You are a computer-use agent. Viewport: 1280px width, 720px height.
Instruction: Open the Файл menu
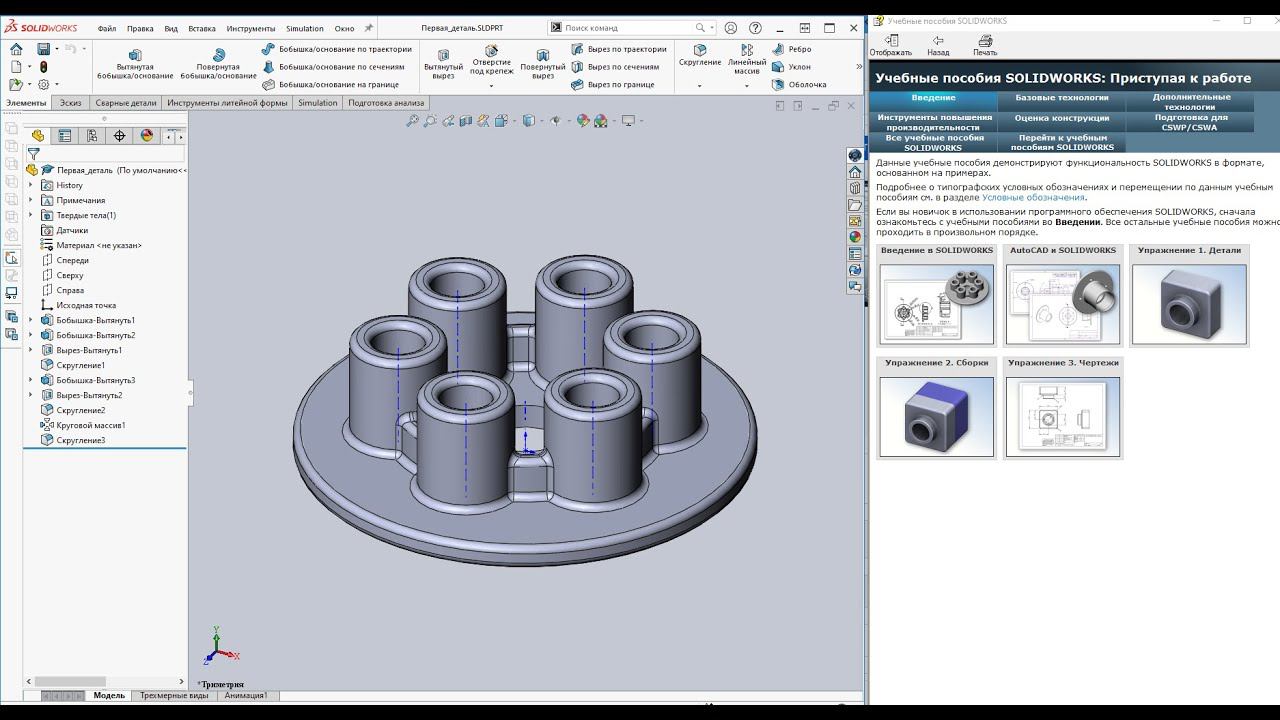coord(107,28)
